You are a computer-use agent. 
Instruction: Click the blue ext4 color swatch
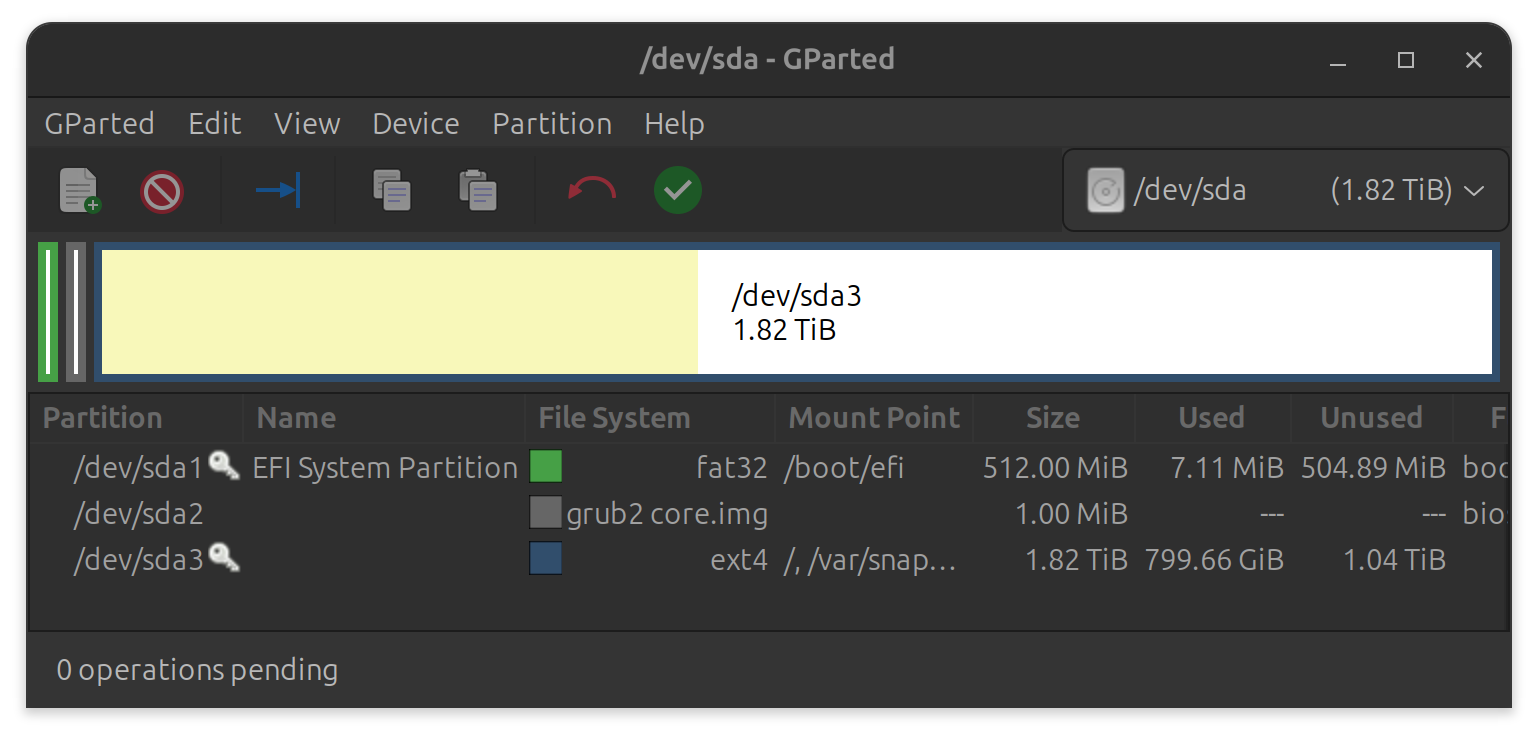coord(546,559)
